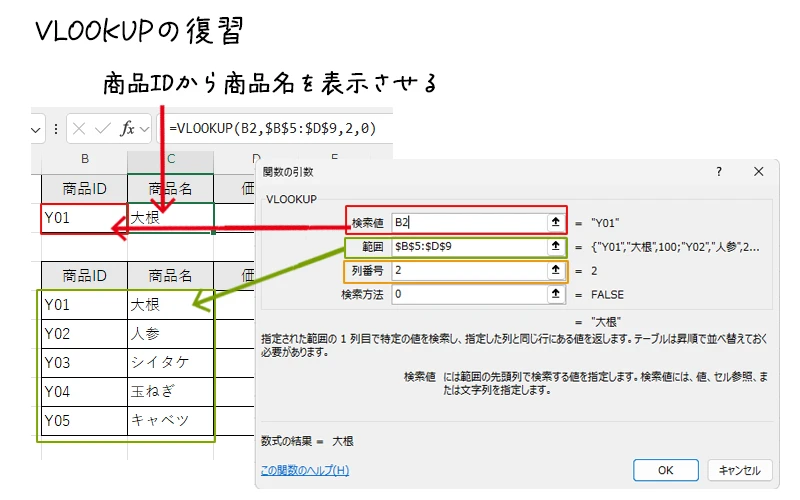This screenshot has width=800, height=500.
Task: Click the top 商品名 header cell
Action: [x=170, y=189]
